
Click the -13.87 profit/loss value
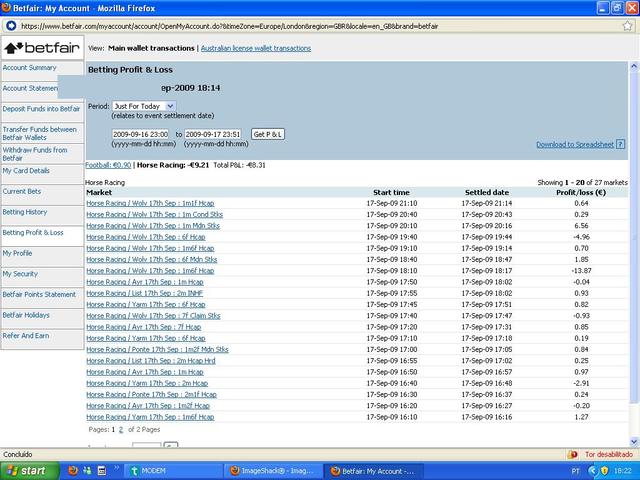(x=582, y=271)
